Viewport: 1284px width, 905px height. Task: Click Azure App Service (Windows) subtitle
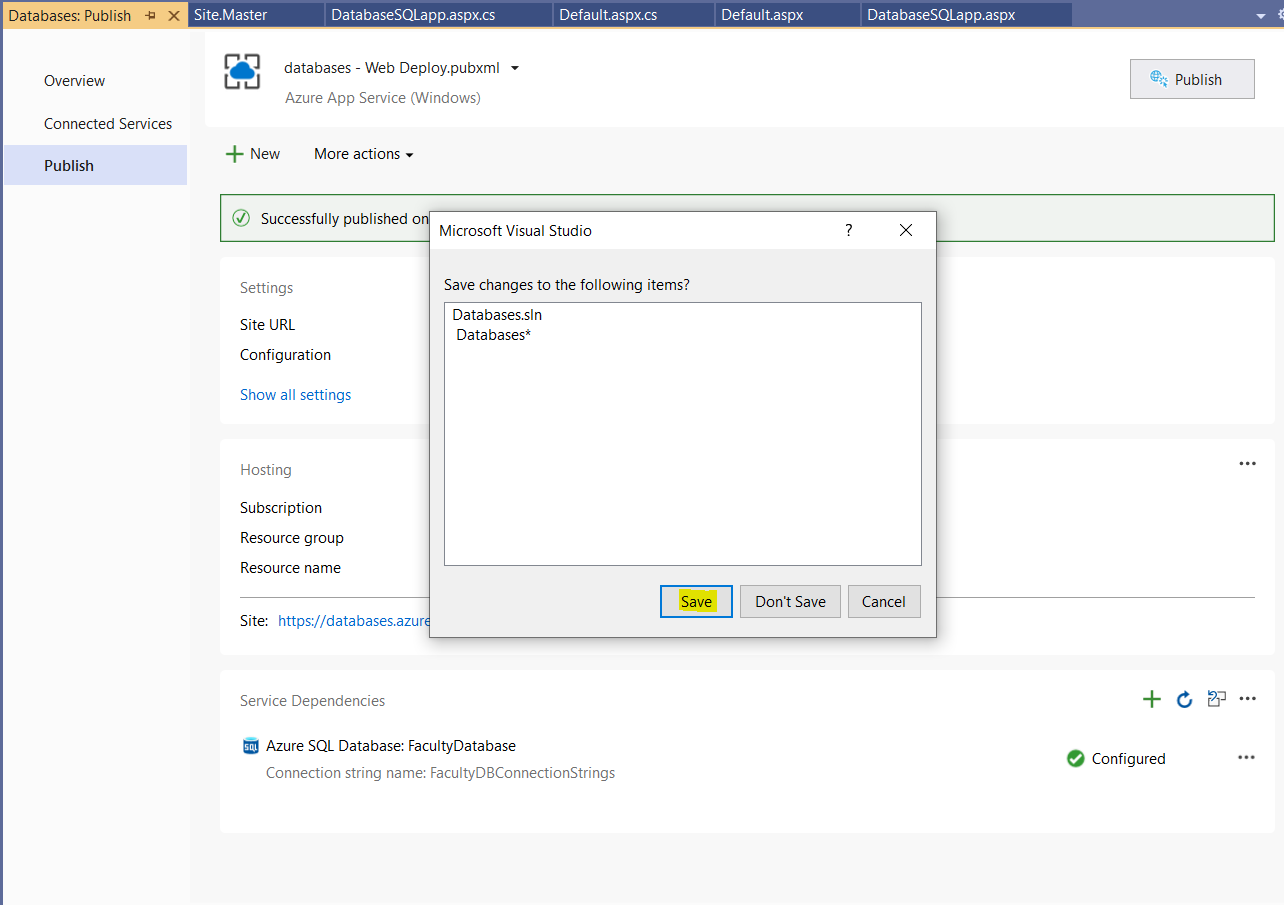pos(383,98)
